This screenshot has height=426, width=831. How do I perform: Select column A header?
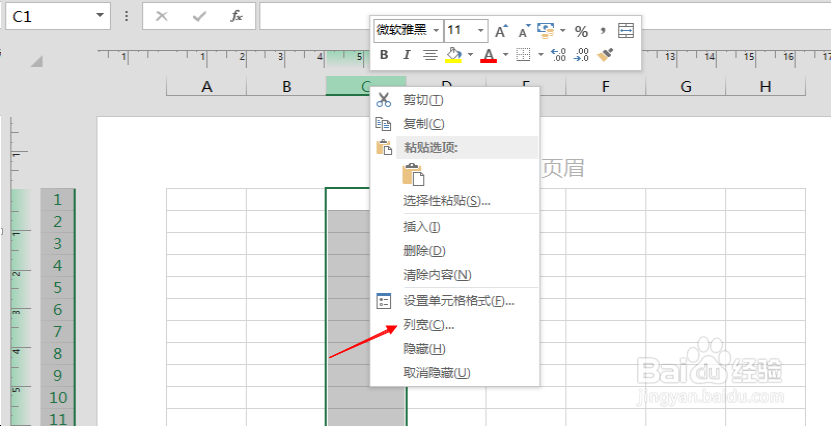pos(207,86)
